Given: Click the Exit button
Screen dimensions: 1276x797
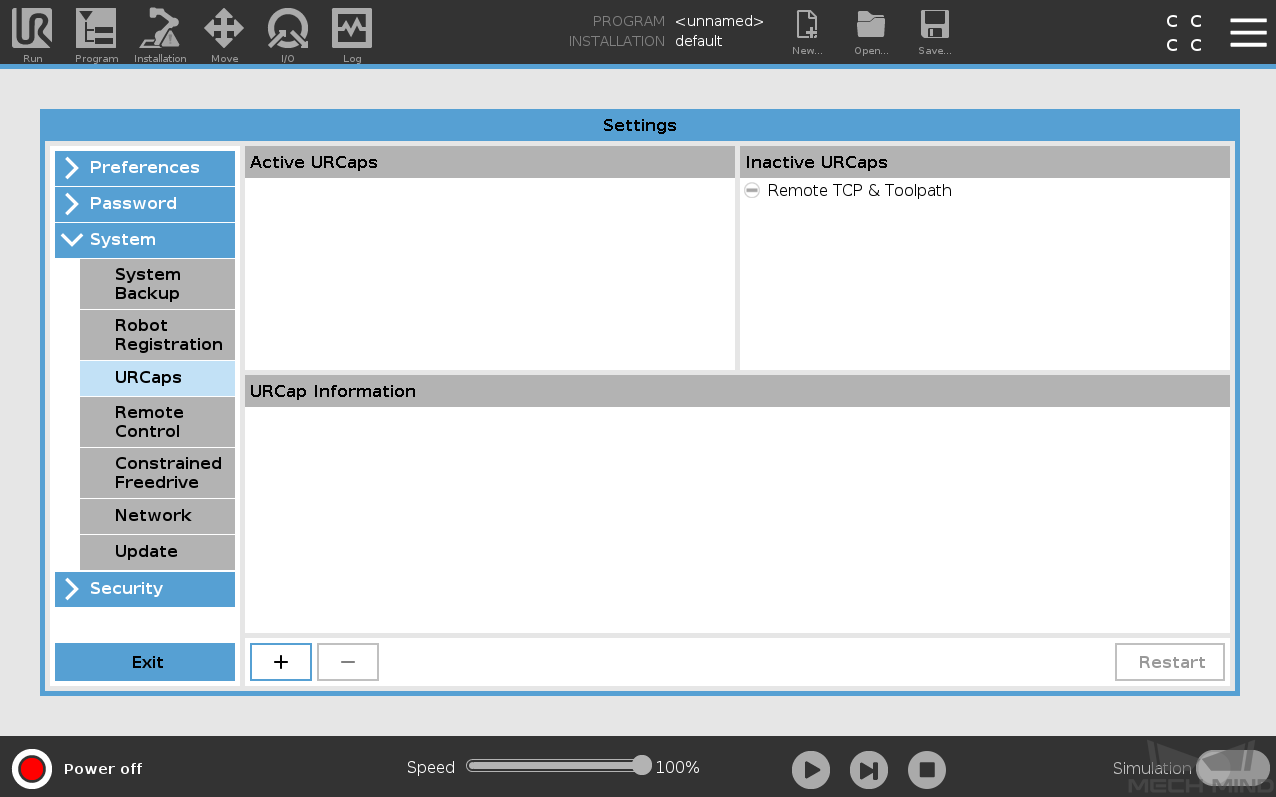Looking at the screenshot, I should pos(145,662).
